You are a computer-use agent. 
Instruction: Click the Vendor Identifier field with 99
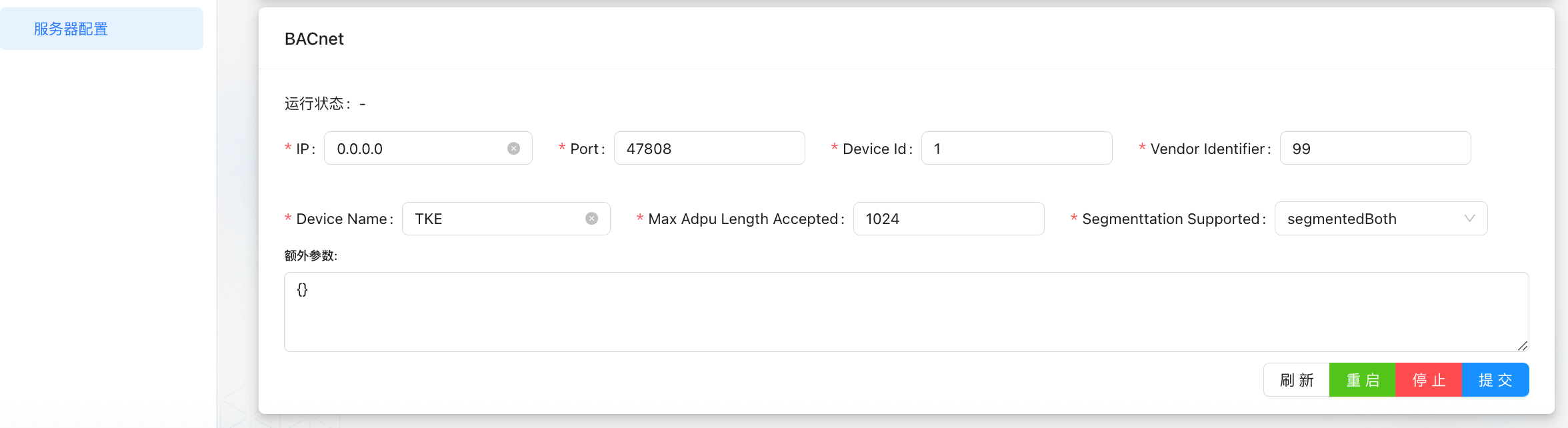(x=1374, y=149)
